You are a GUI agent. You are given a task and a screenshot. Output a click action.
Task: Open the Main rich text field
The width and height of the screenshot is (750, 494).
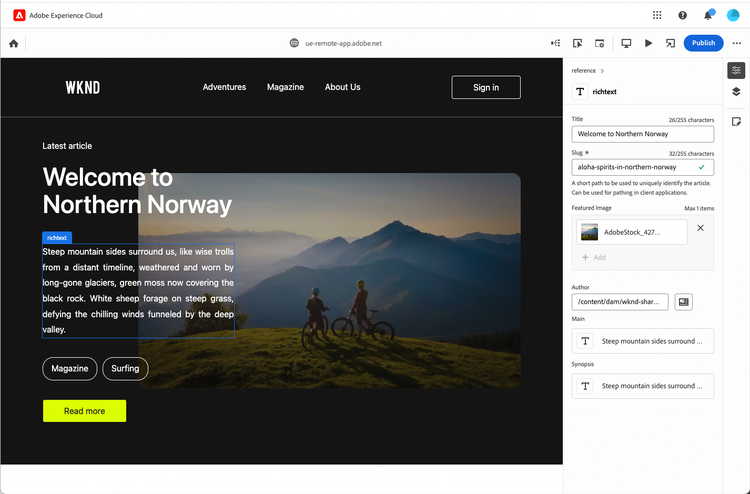coord(642,341)
